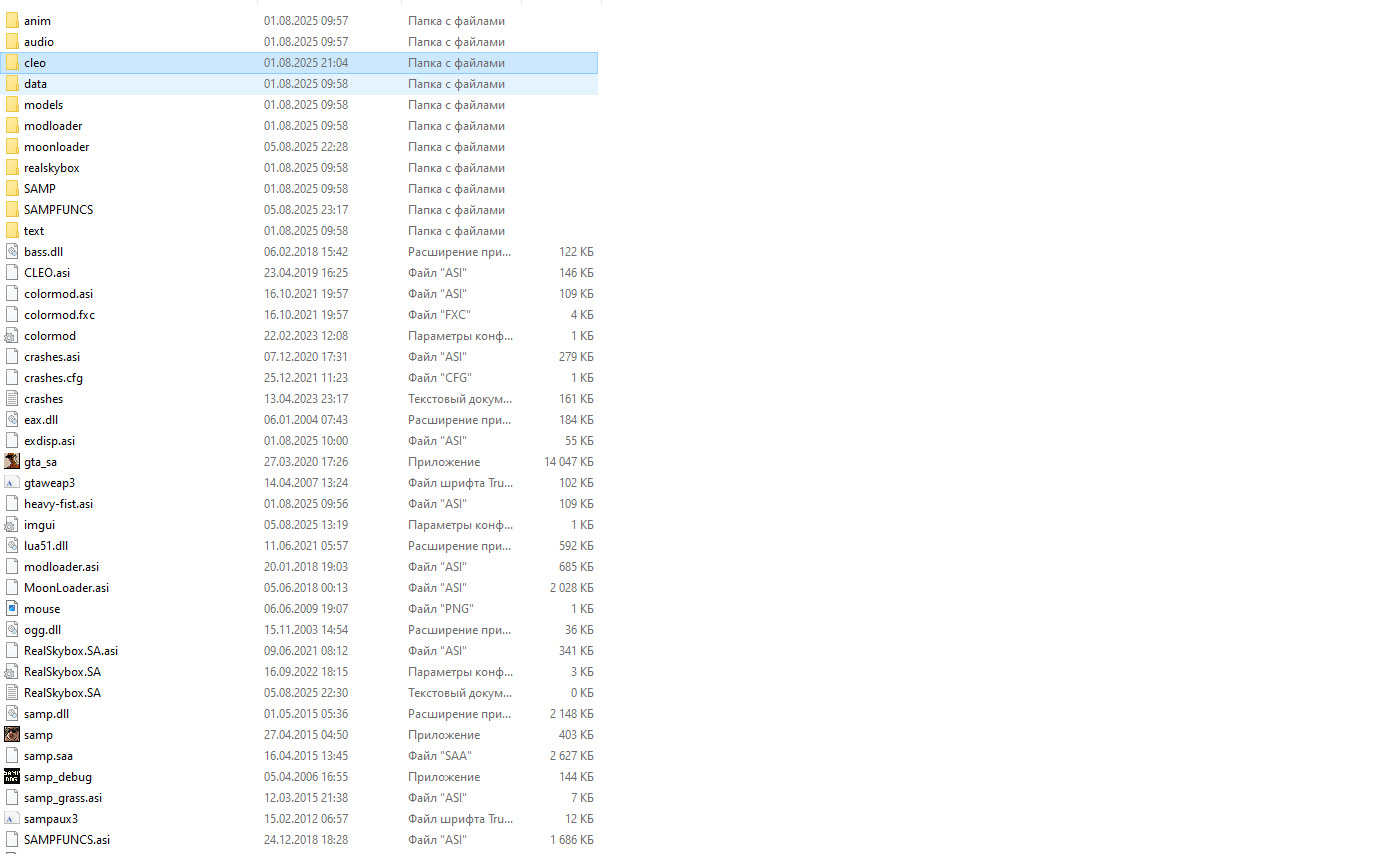Screen dimensions: 1384x854
Task: Select the modloader folder name
Action: [53, 126]
